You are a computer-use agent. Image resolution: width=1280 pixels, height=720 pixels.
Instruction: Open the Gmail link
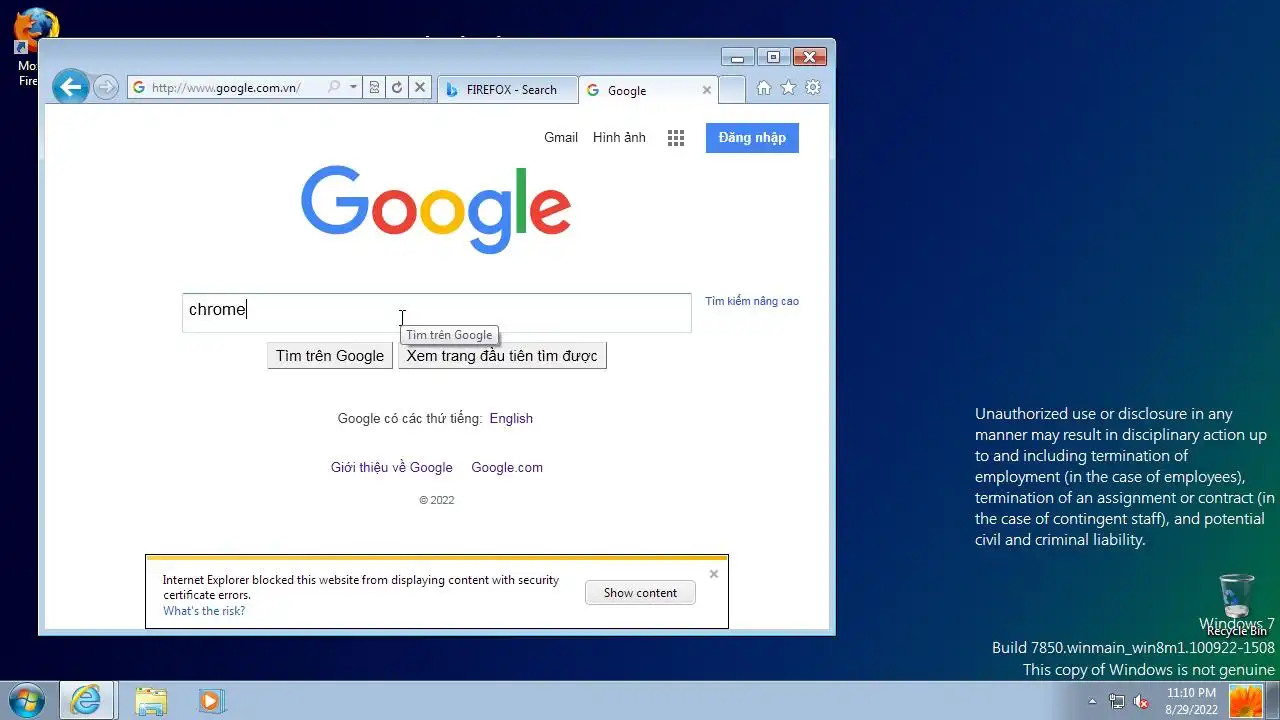click(x=561, y=137)
